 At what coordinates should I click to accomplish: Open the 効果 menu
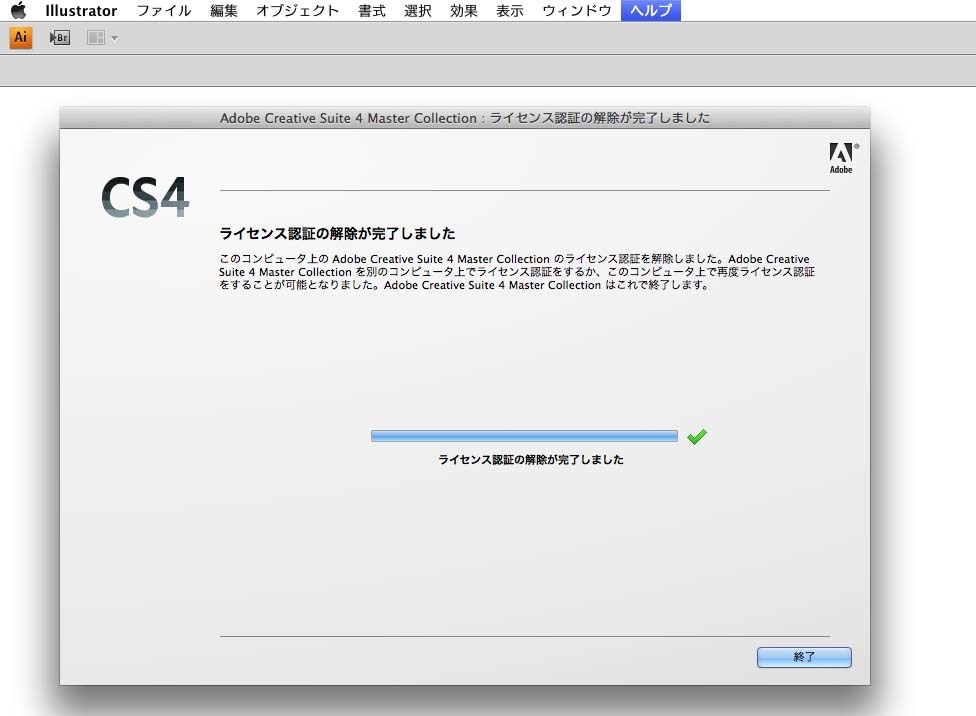coord(463,11)
